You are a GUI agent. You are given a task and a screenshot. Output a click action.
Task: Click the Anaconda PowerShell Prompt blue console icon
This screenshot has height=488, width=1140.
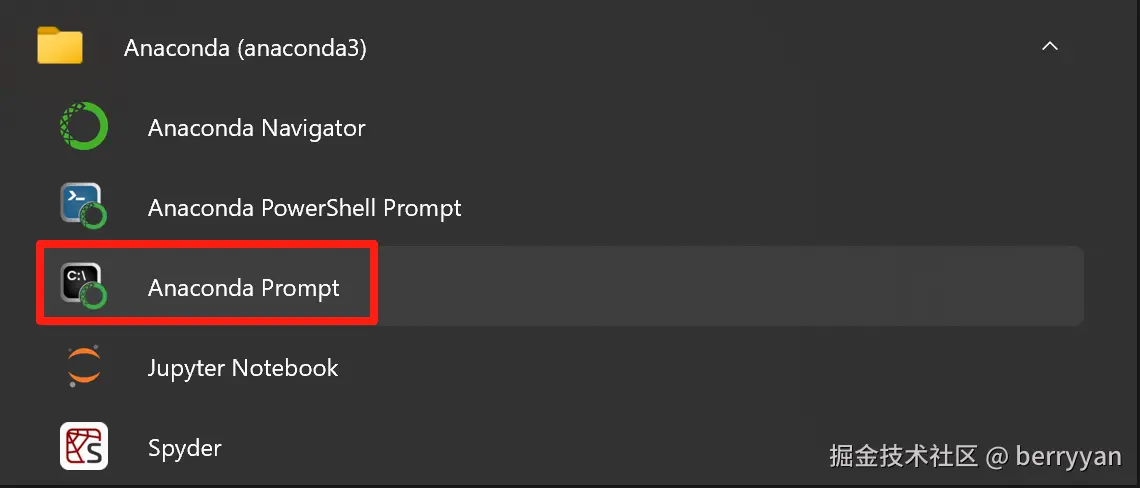point(80,201)
